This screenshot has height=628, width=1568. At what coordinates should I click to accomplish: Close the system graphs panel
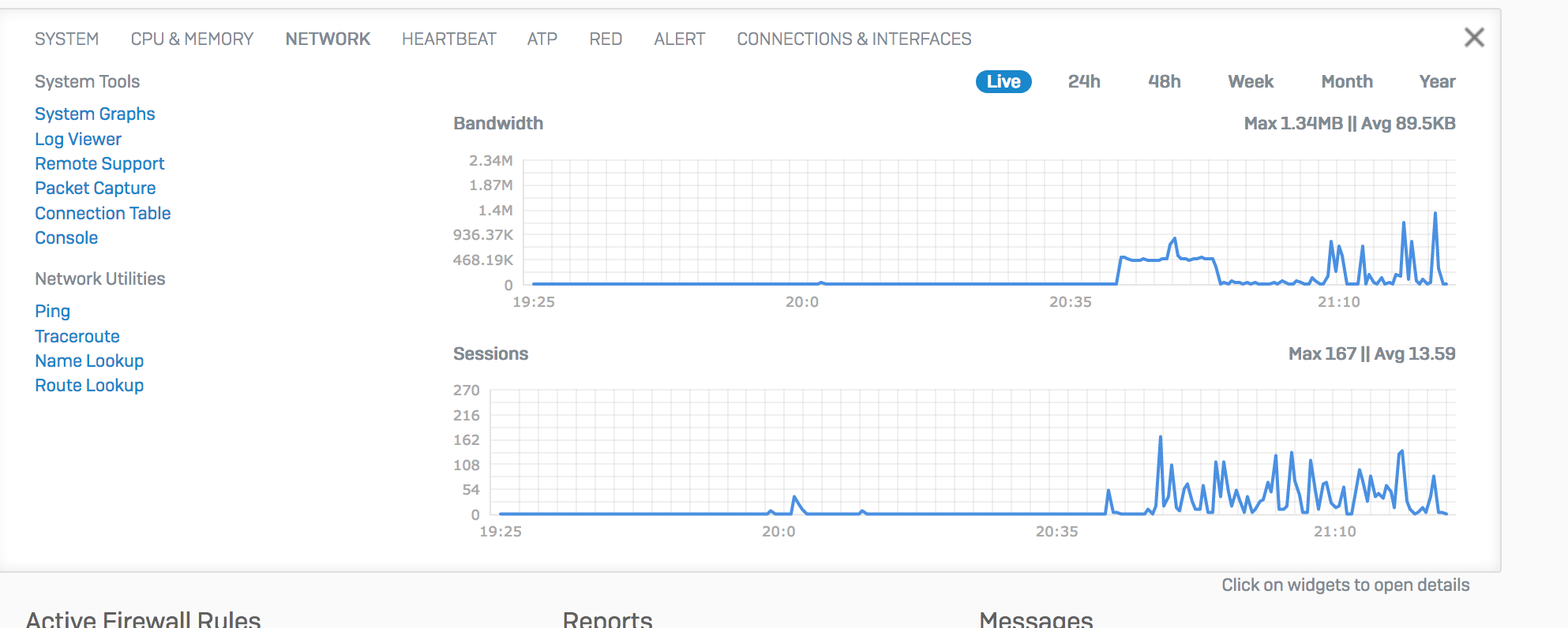pyautogui.click(x=1474, y=37)
